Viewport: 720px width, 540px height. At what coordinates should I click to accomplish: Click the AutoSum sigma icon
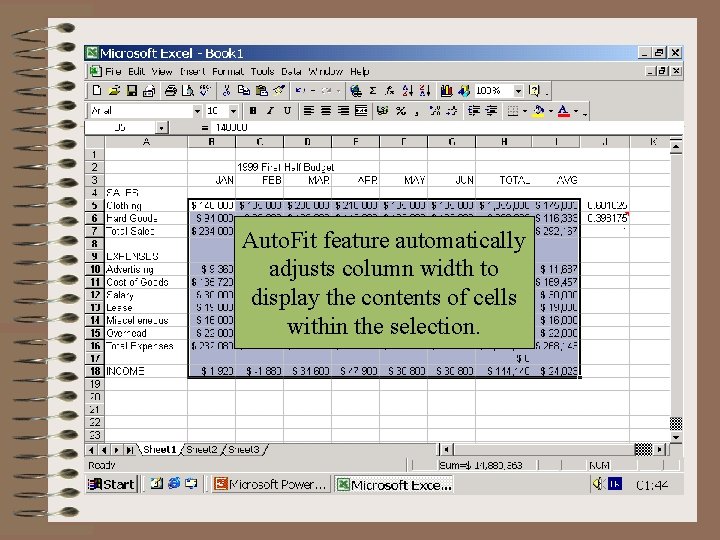[373, 90]
